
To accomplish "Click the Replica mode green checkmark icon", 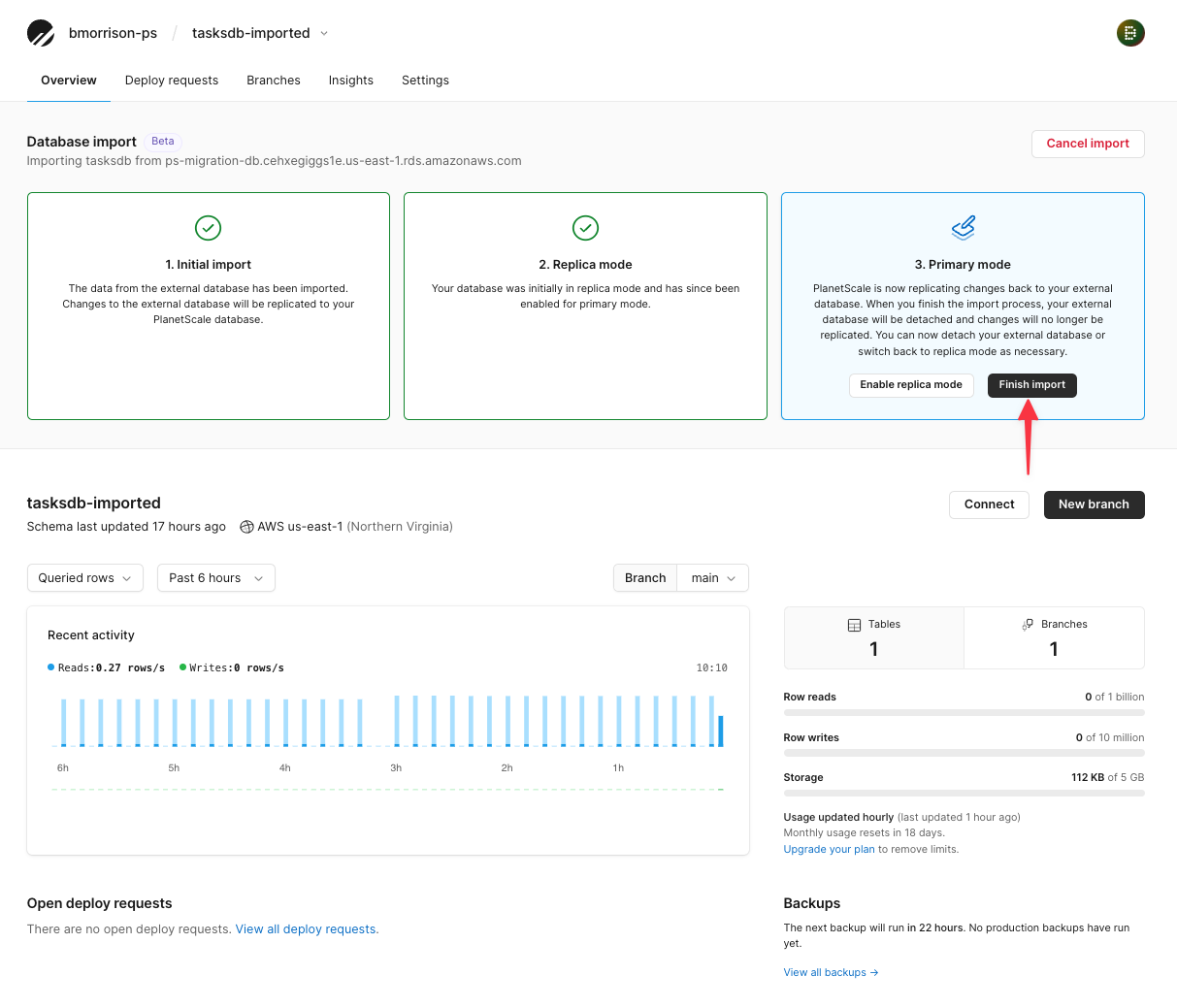I will [x=585, y=228].
